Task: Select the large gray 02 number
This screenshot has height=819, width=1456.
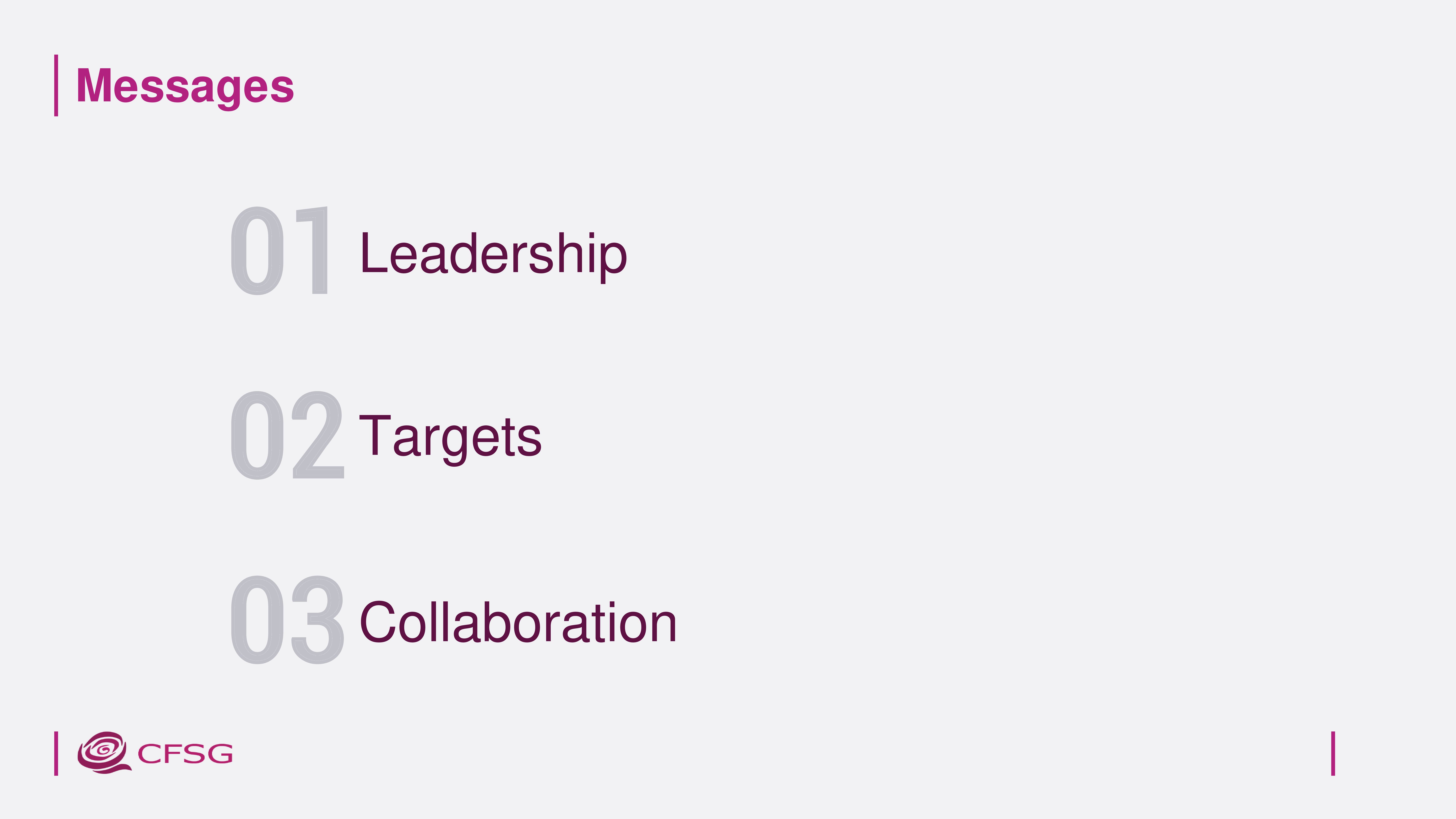Action: click(287, 435)
